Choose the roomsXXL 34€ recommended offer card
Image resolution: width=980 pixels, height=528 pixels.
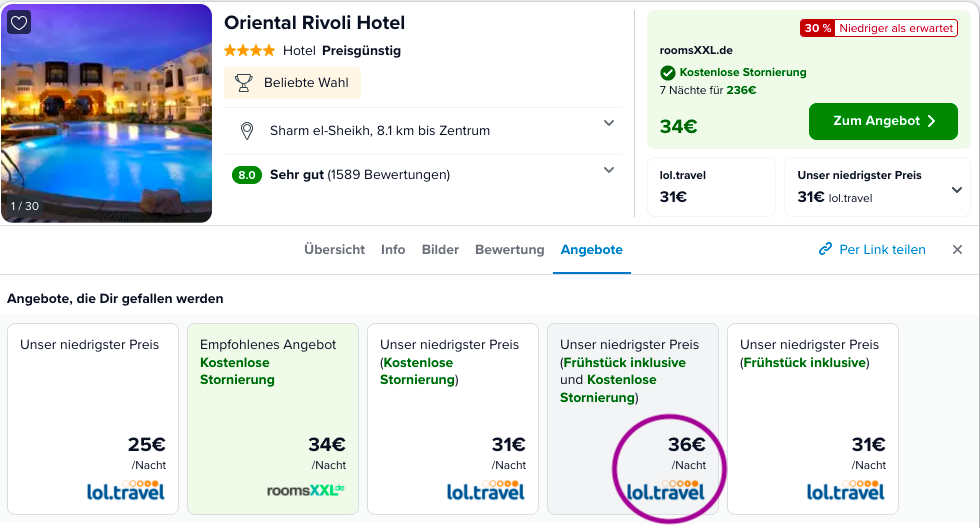click(x=273, y=419)
